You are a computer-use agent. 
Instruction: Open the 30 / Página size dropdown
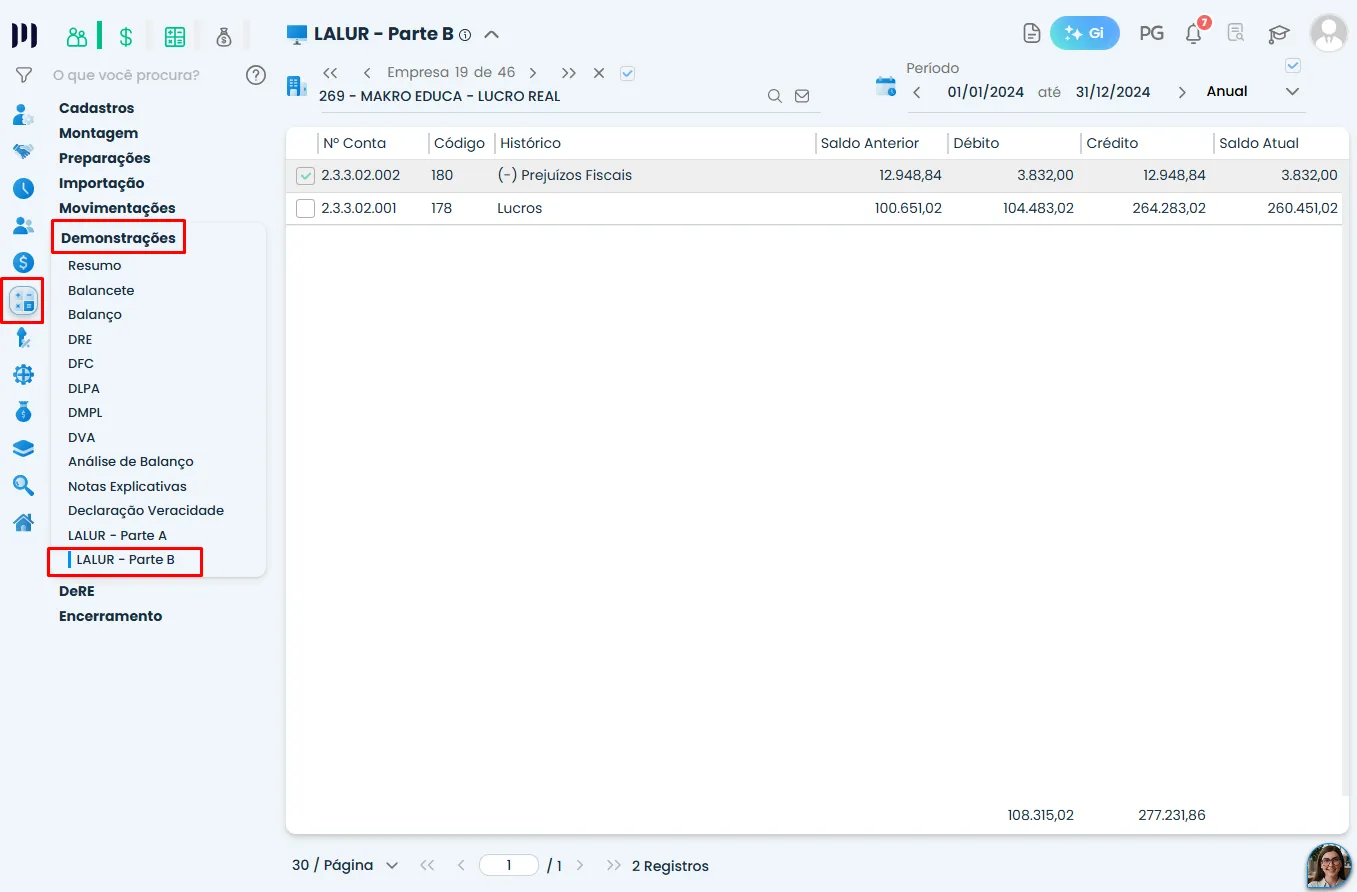pos(345,865)
